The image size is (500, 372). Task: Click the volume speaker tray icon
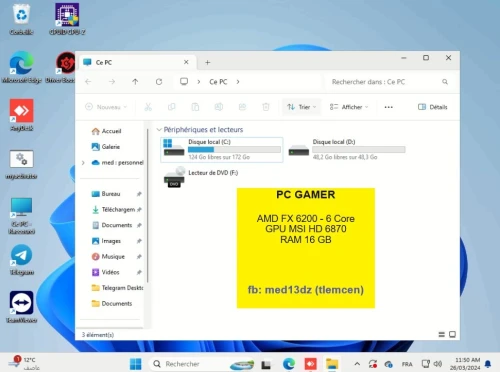pos(438,364)
